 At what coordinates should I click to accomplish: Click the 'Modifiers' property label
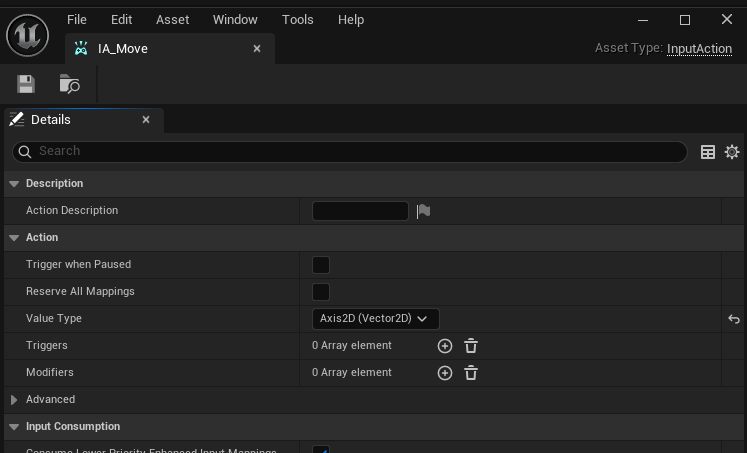click(50, 372)
